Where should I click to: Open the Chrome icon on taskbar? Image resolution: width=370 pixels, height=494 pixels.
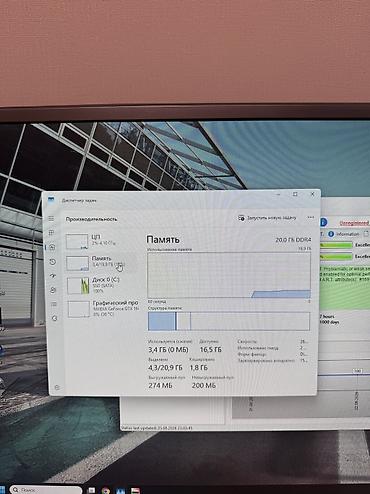click(x=106, y=490)
